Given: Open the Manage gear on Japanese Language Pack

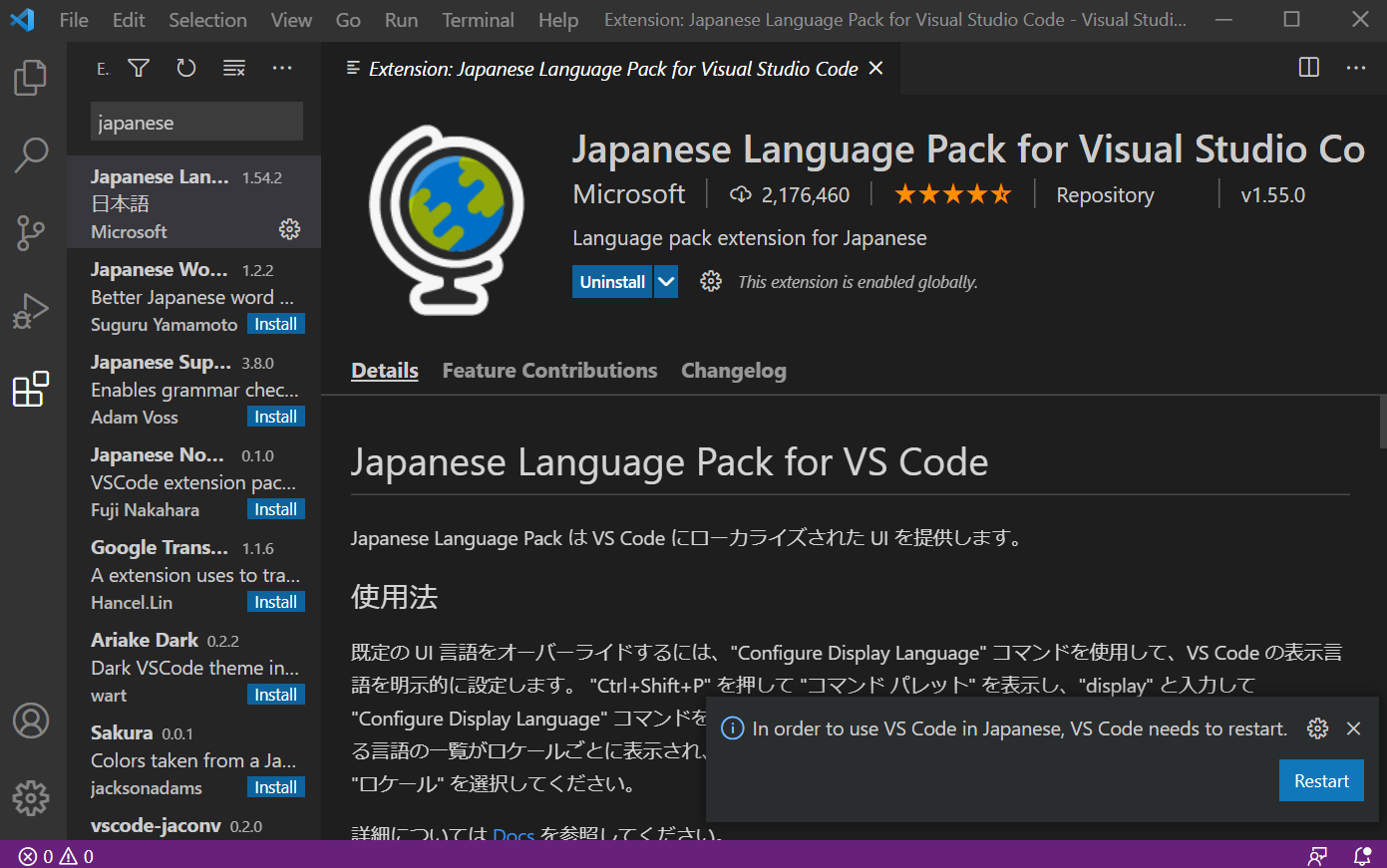Looking at the screenshot, I should tap(289, 229).
